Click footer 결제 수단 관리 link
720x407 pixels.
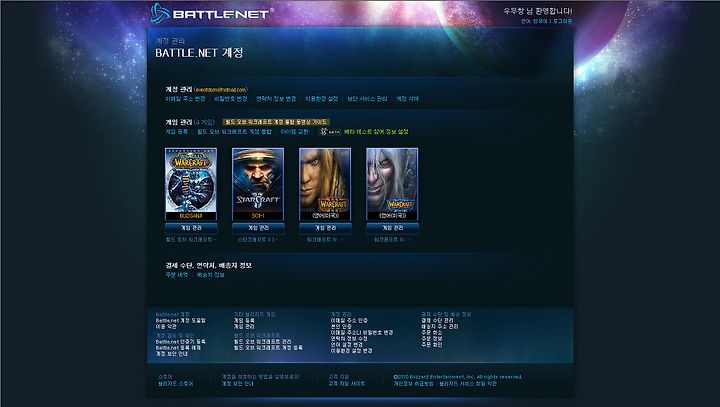pyautogui.click(x=437, y=321)
